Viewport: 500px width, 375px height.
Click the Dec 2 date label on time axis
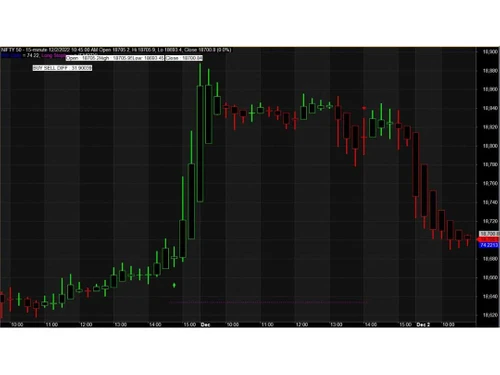tap(423, 324)
